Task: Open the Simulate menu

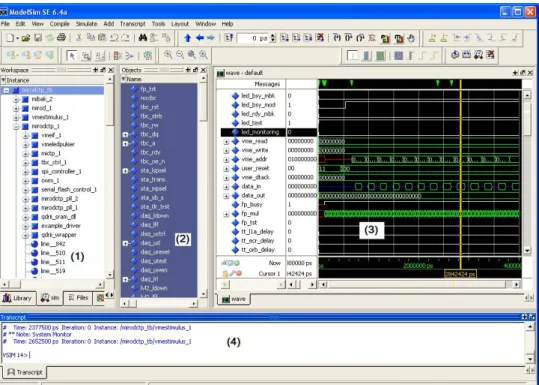Action: tap(86, 24)
